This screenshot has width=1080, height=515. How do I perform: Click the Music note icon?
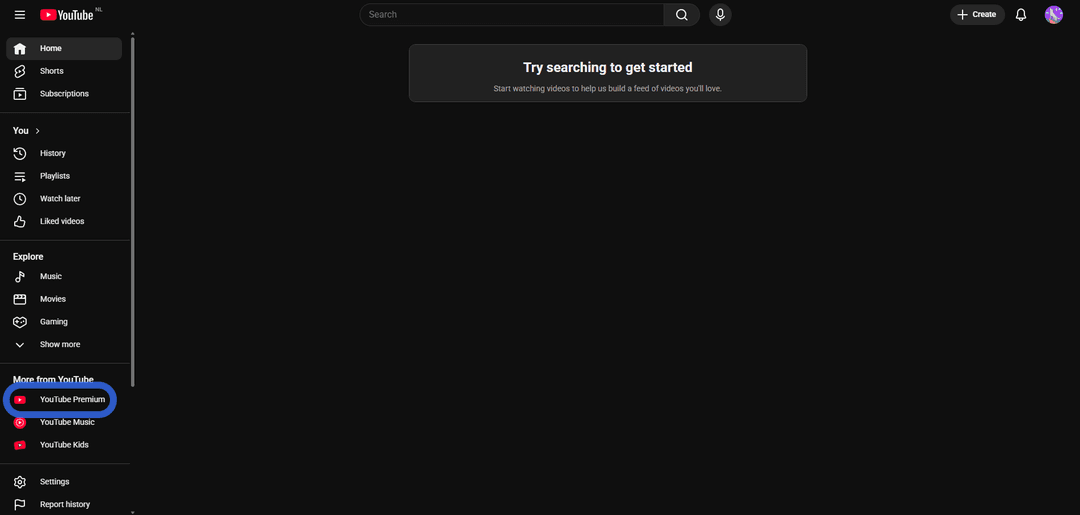coord(20,276)
